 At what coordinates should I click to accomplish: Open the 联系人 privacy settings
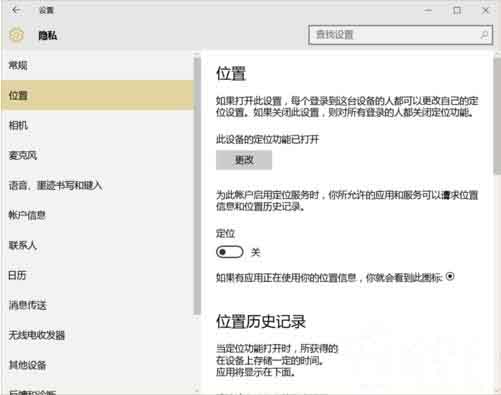click(x=97, y=245)
